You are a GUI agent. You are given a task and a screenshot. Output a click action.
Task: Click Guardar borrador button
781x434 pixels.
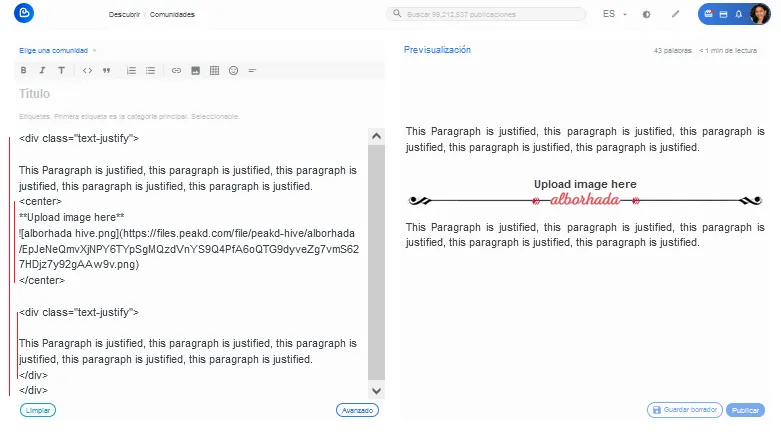tap(685, 410)
